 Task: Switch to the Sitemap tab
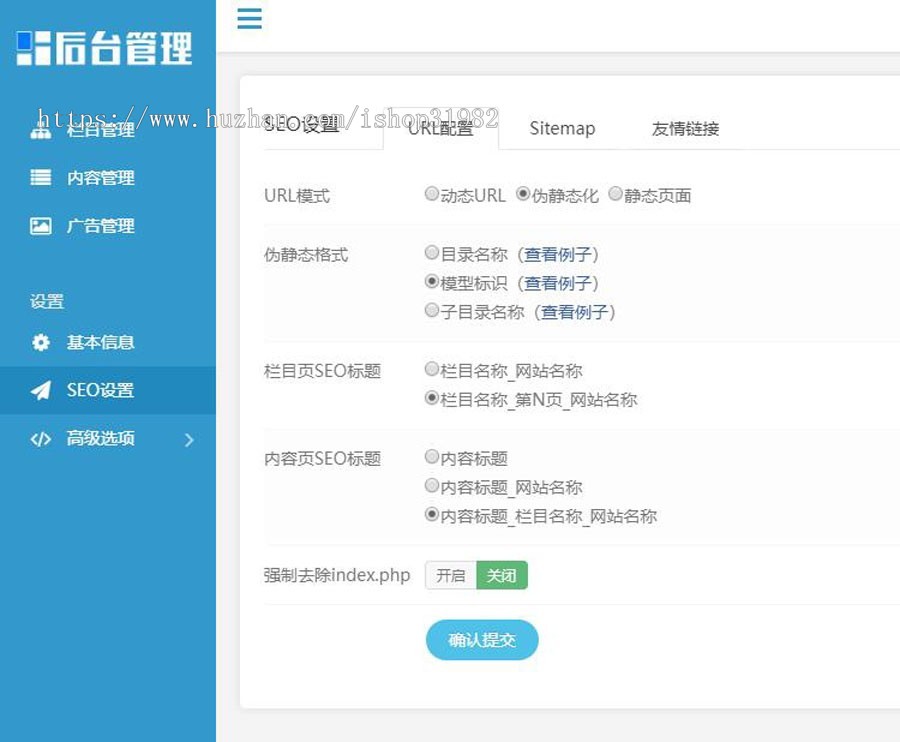point(562,128)
